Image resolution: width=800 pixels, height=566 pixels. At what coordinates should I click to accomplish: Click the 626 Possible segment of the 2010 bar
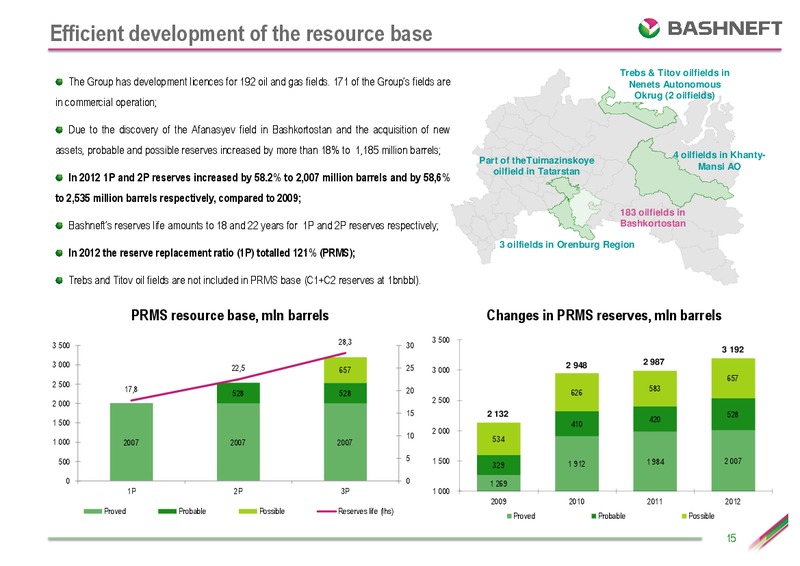tap(577, 392)
